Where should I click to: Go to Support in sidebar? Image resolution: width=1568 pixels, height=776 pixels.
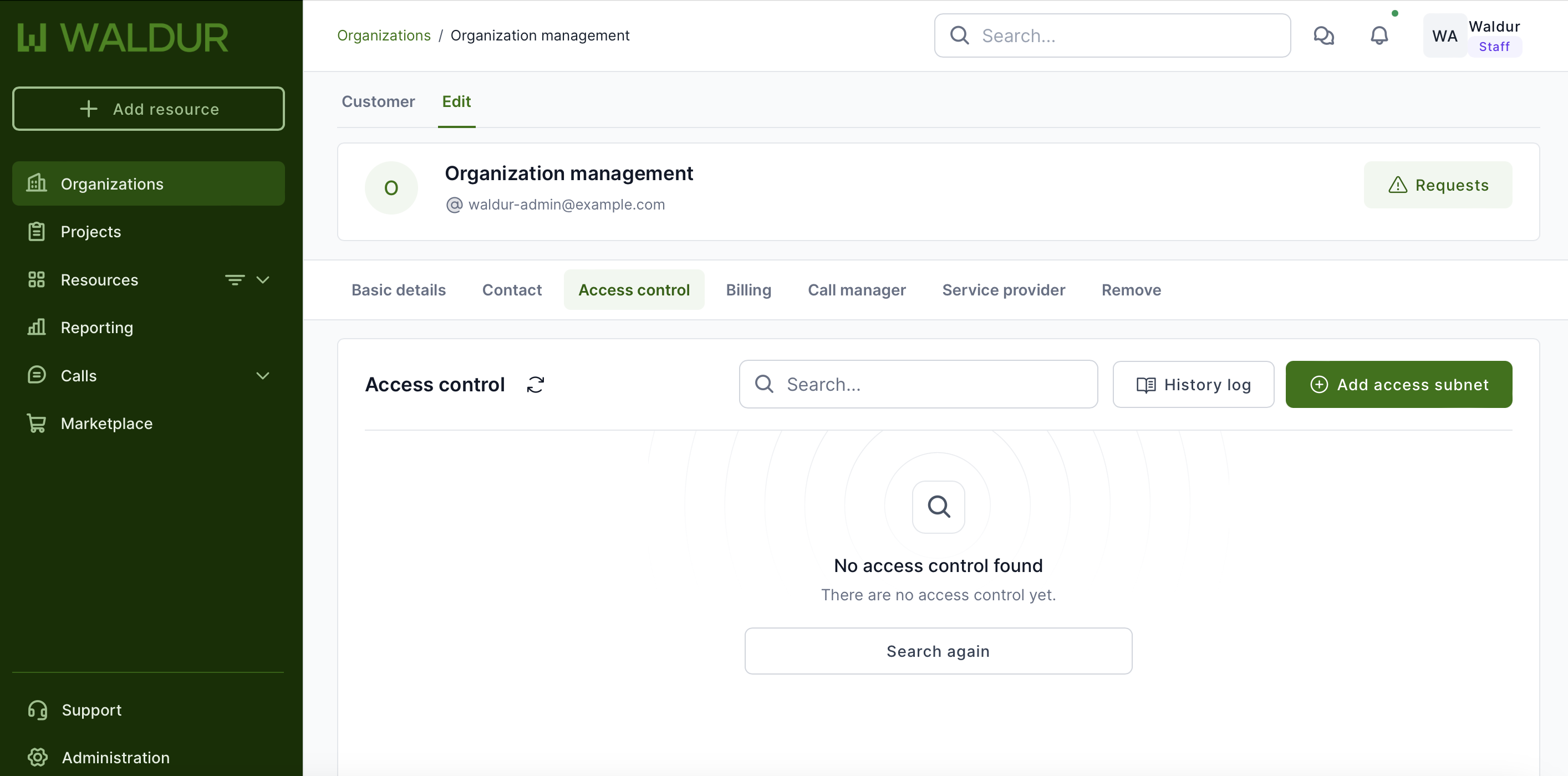(91, 709)
